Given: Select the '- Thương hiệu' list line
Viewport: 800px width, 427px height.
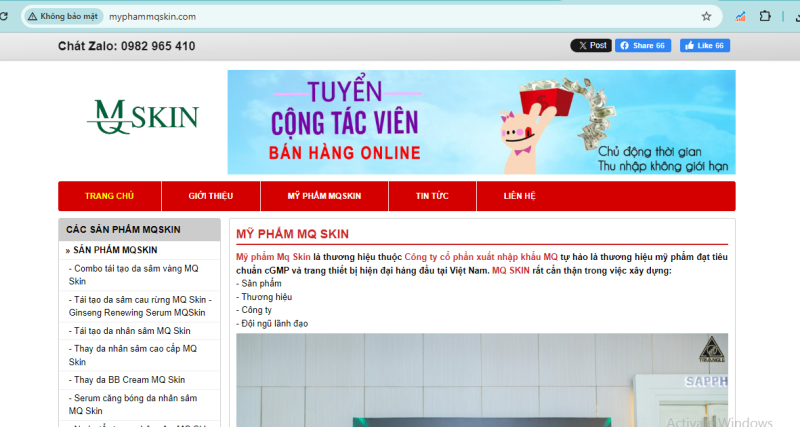Looking at the screenshot, I should click(264, 297).
